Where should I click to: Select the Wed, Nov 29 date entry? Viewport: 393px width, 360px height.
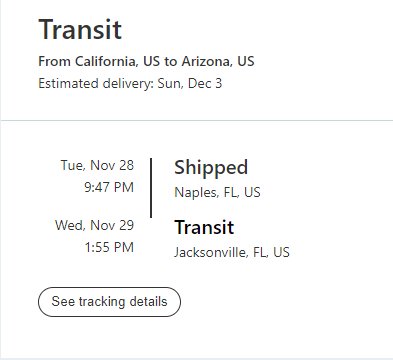(95, 225)
